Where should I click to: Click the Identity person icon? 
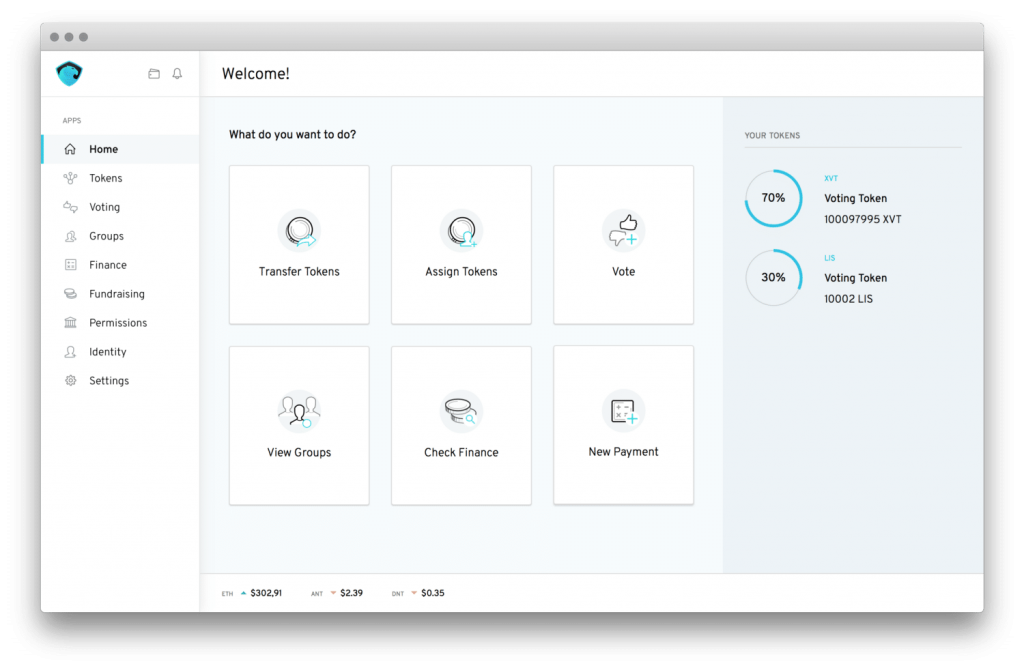pyautogui.click(x=70, y=352)
